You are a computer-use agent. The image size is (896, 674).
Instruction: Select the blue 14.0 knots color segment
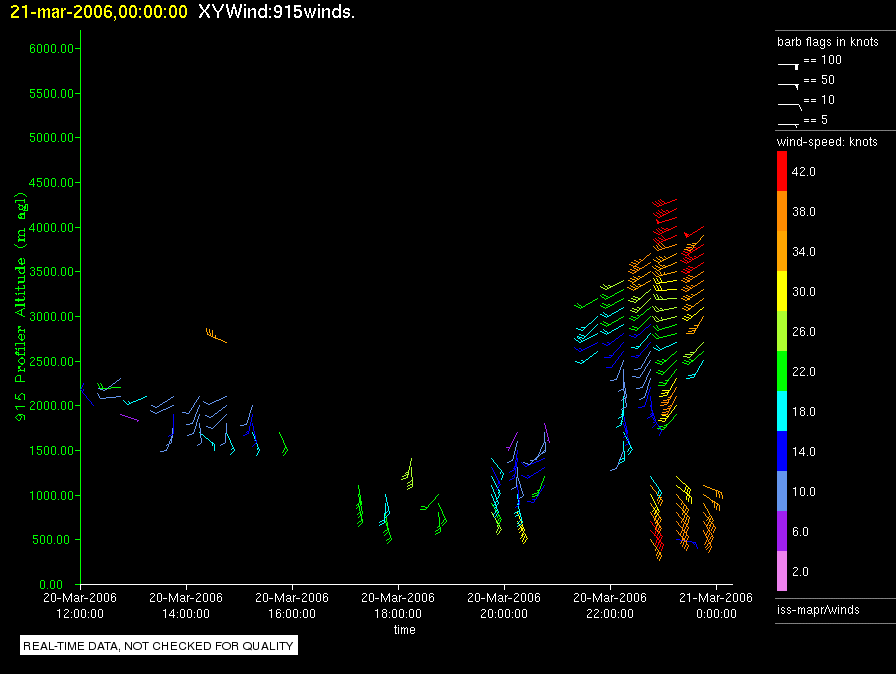[782, 452]
